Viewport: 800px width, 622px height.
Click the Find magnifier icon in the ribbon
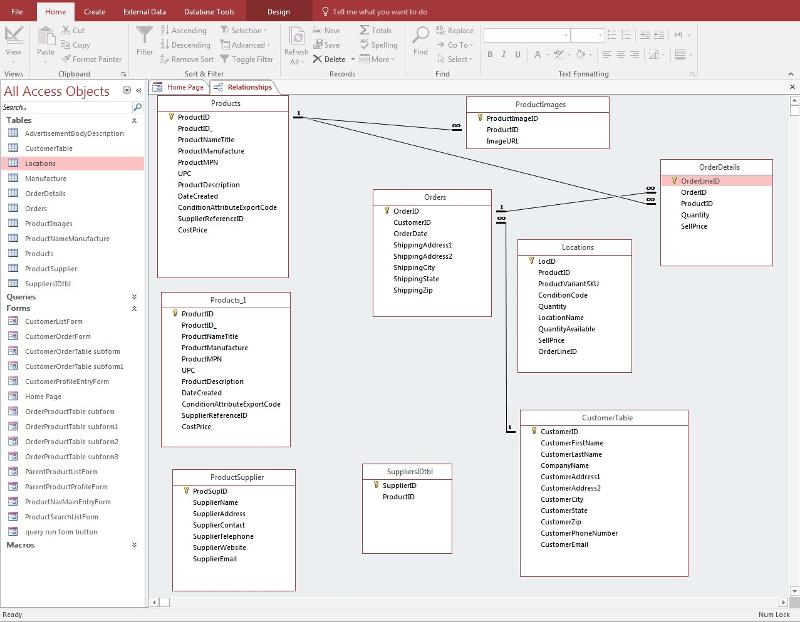(x=420, y=37)
